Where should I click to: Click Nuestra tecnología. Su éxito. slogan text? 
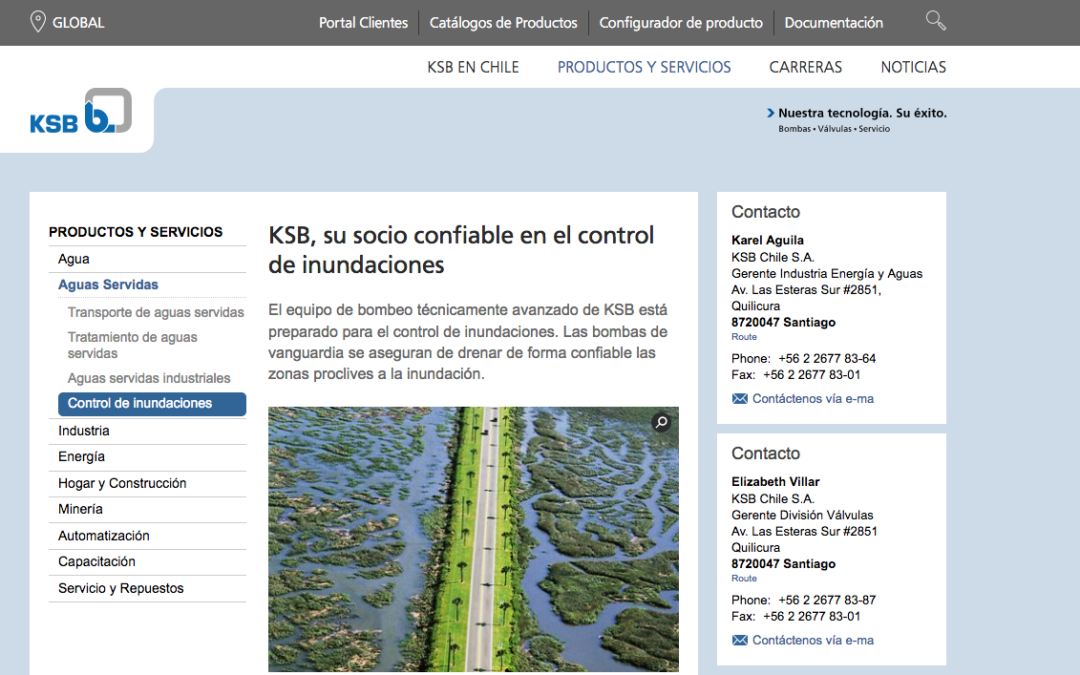[862, 113]
